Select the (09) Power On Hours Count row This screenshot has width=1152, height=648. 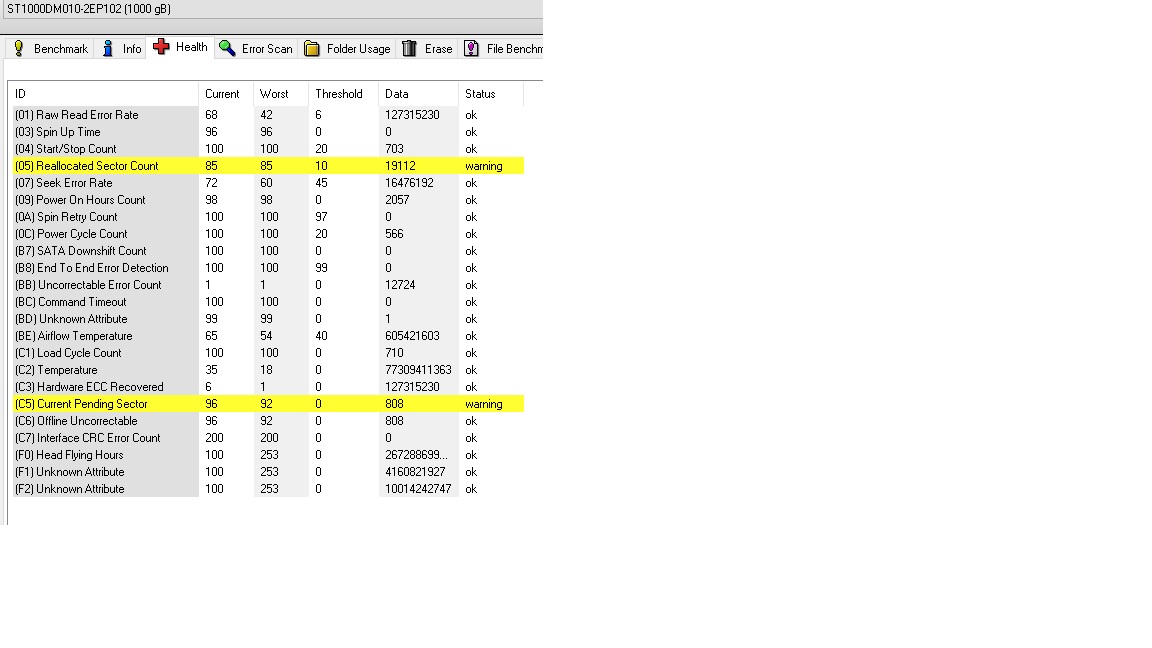(268, 200)
